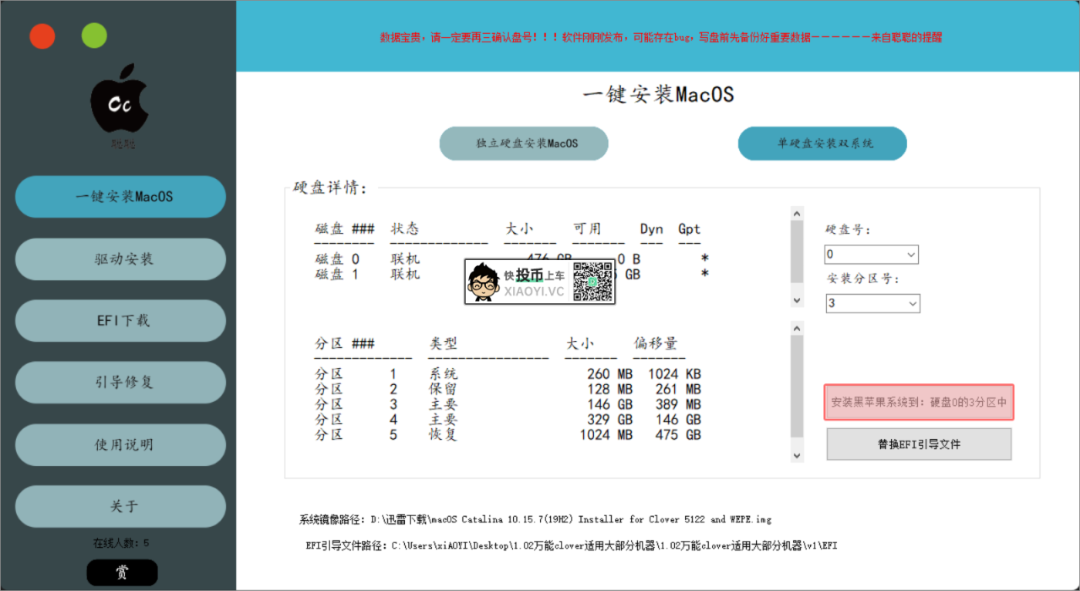Click the 硬盘详情 section label

tap(331, 188)
